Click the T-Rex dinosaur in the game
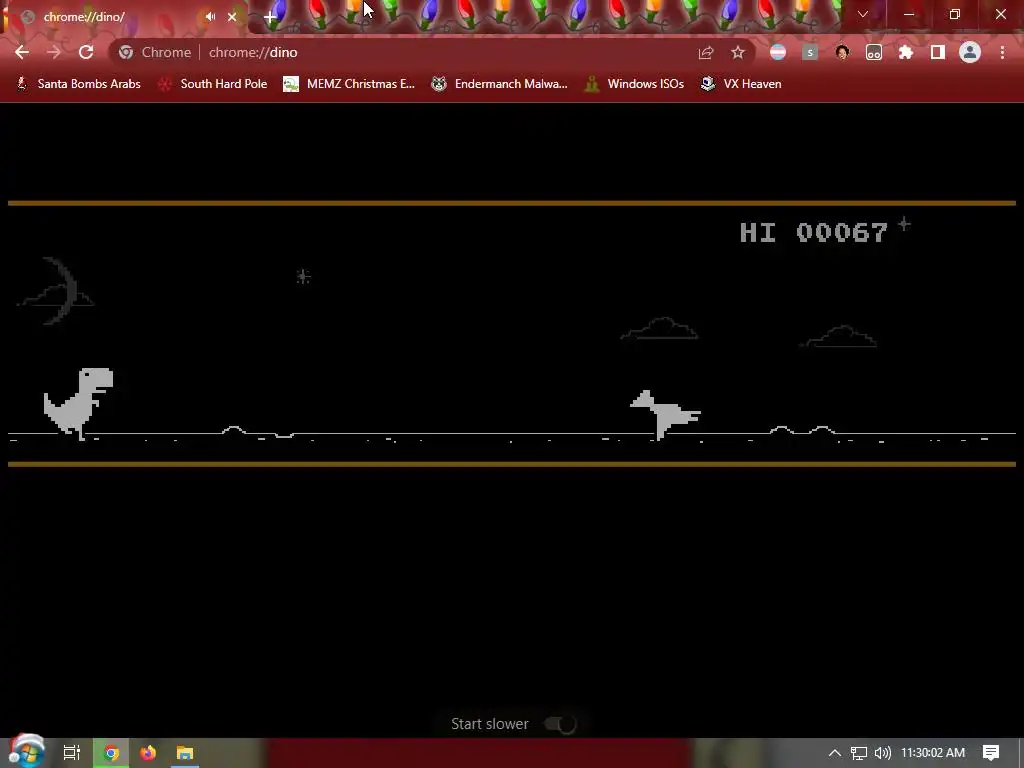 [x=78, y=404]
